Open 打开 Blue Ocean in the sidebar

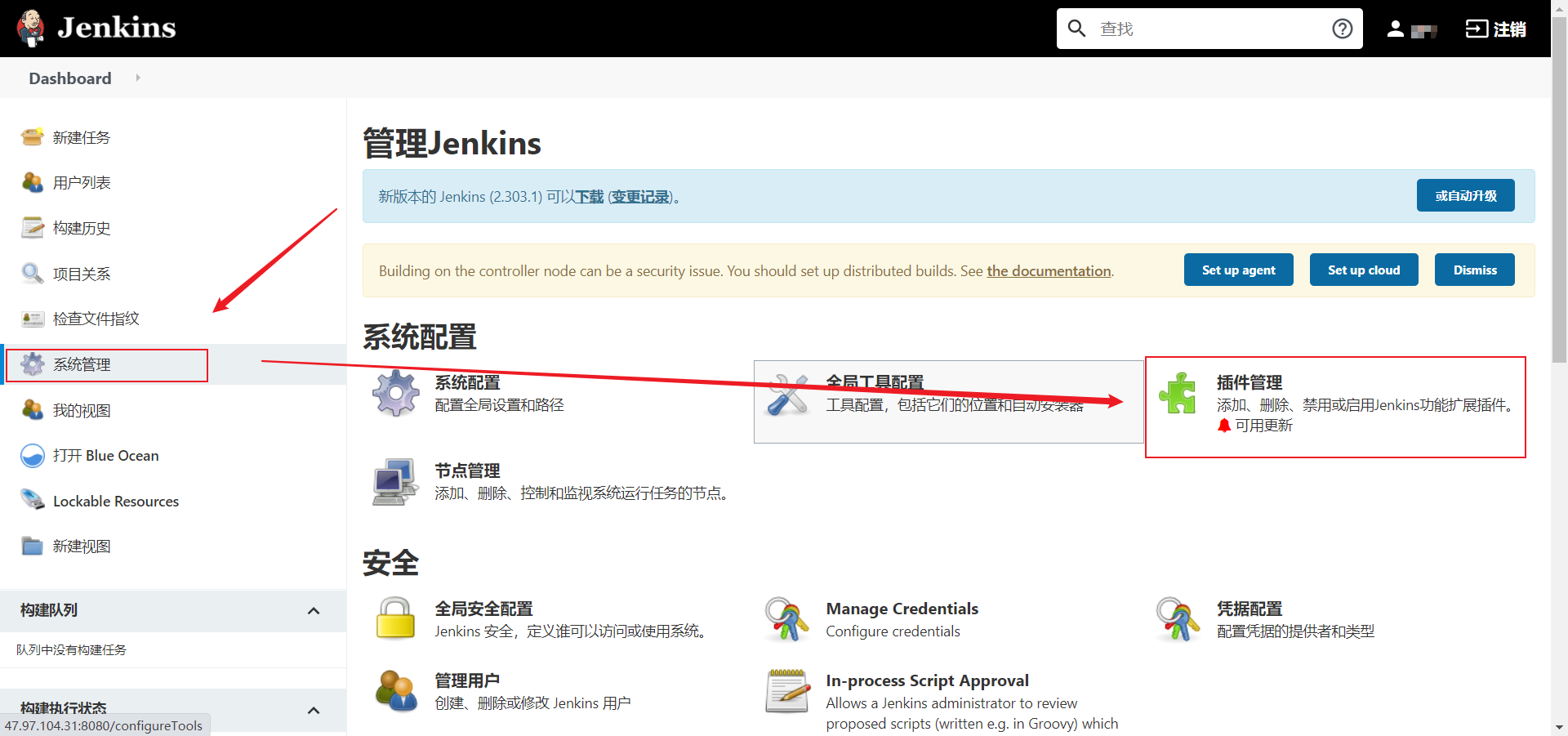[105, 456]
